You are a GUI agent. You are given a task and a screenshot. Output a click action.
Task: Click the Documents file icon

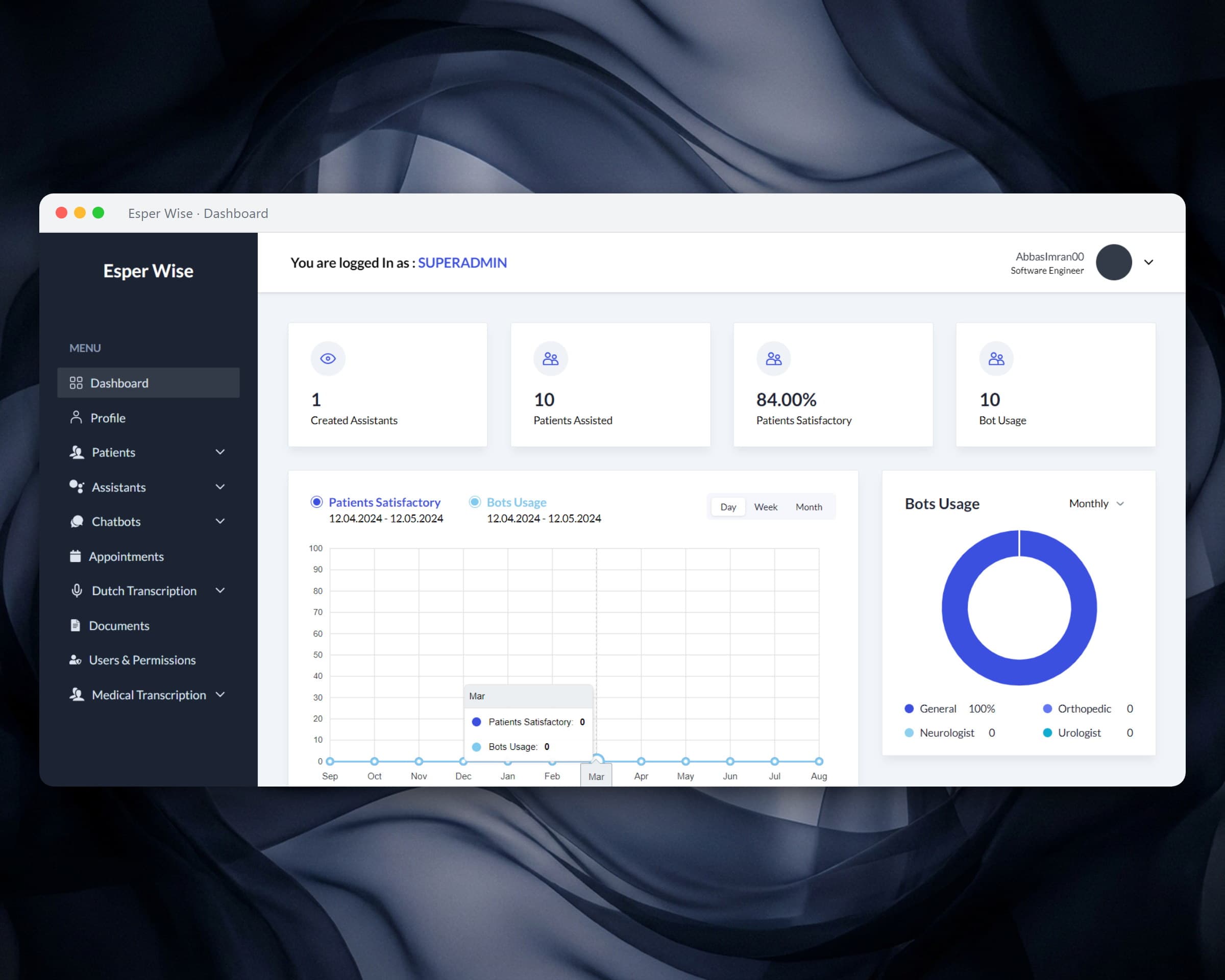pyautogui.click(x=75, y=625)
